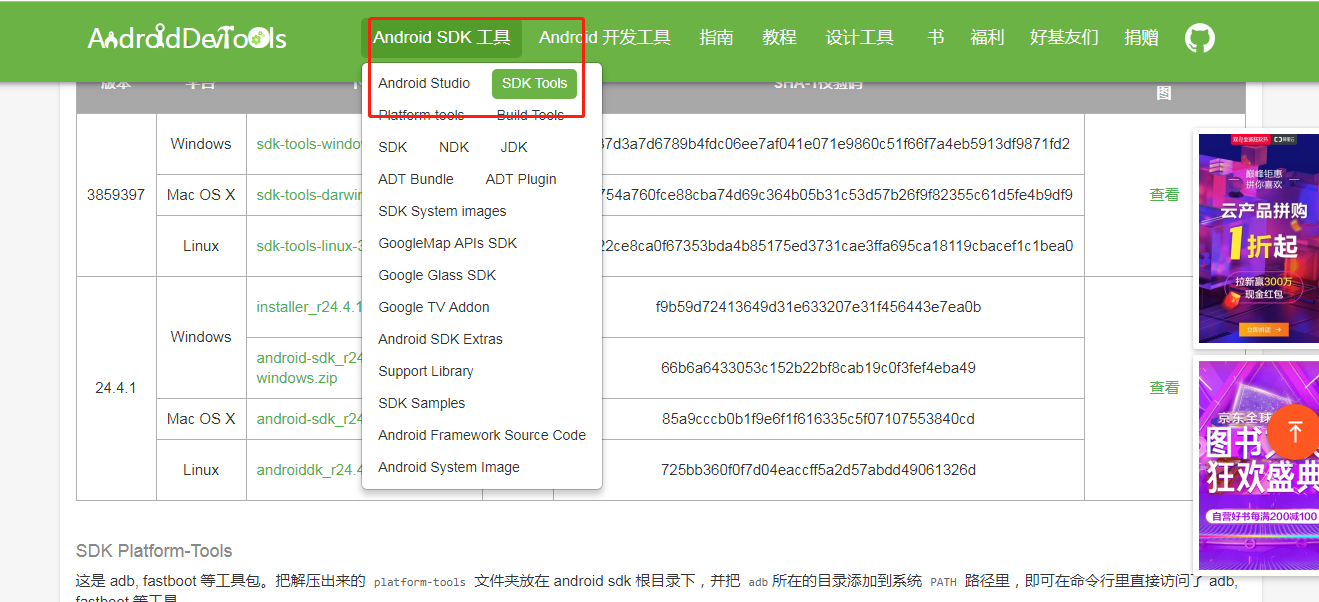
Task: Click the Android Framework Source Code link
Action: (x=482, y=435)
